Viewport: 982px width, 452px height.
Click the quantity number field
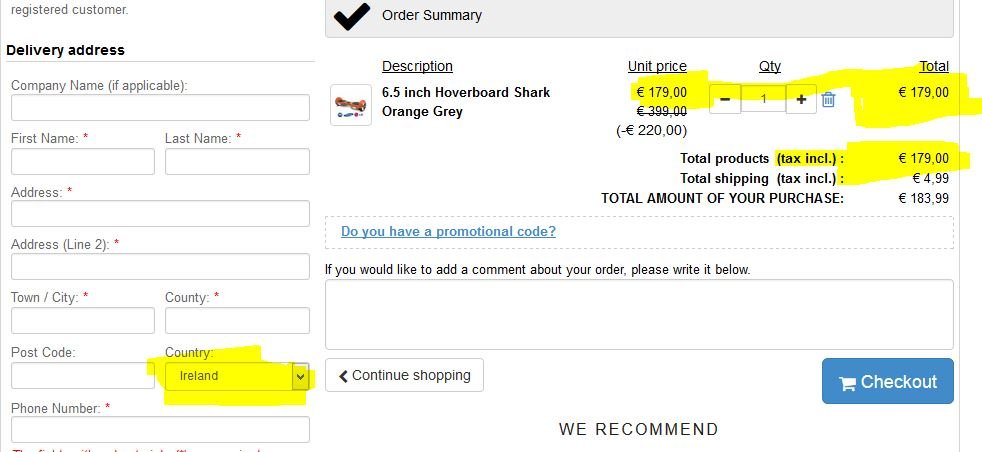pyautogui.click(x=763, y=99)
